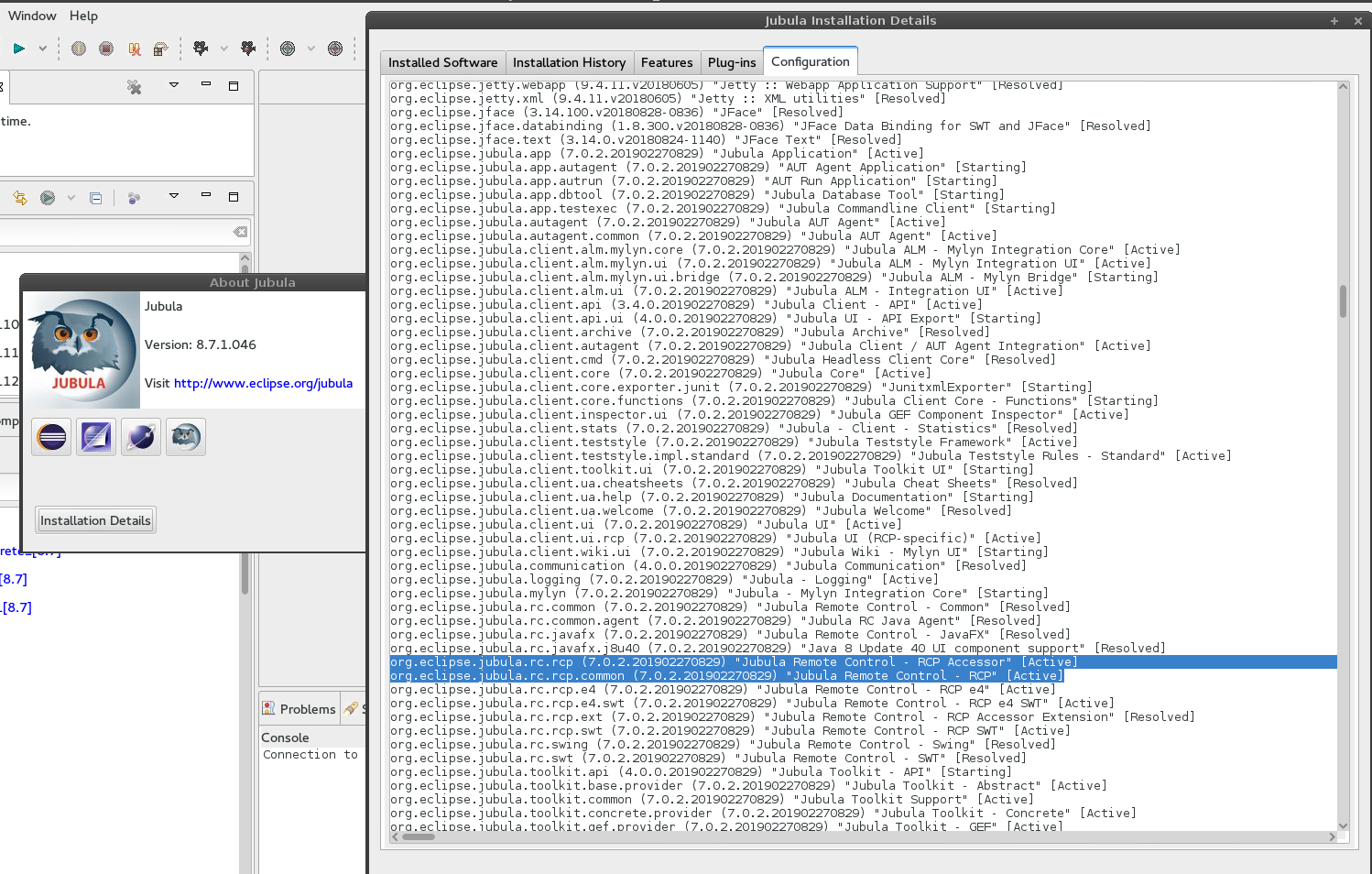The height and width of the screenshot is (874, 1372).
Task: Click the double-X remove icon in the upper view
Action: click(x=135, y=87)
